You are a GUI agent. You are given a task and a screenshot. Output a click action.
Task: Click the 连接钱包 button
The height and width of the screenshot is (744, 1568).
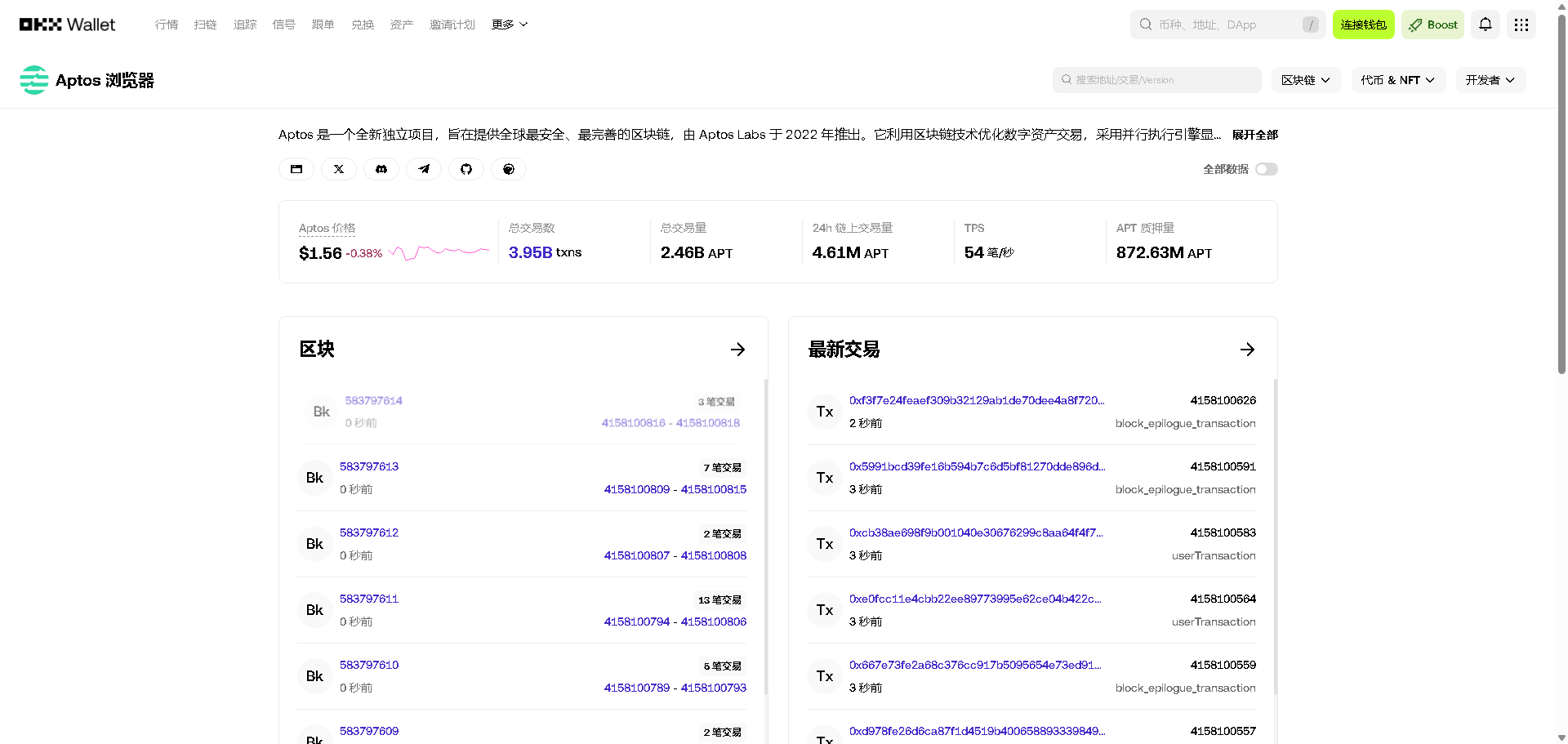tap(1363, 25)
